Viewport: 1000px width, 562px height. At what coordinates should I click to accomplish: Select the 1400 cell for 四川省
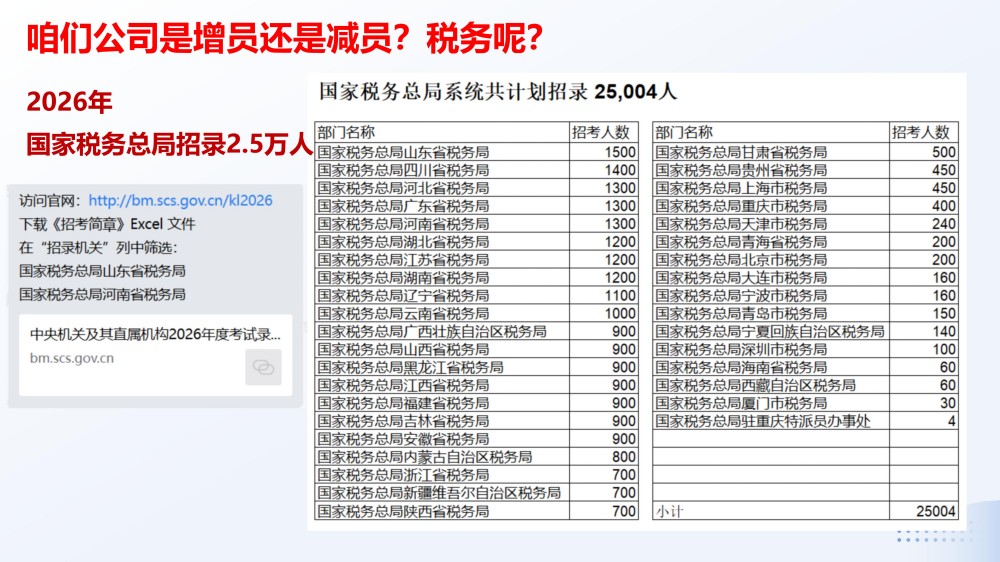pyautogui.click(x=604, y=170)
